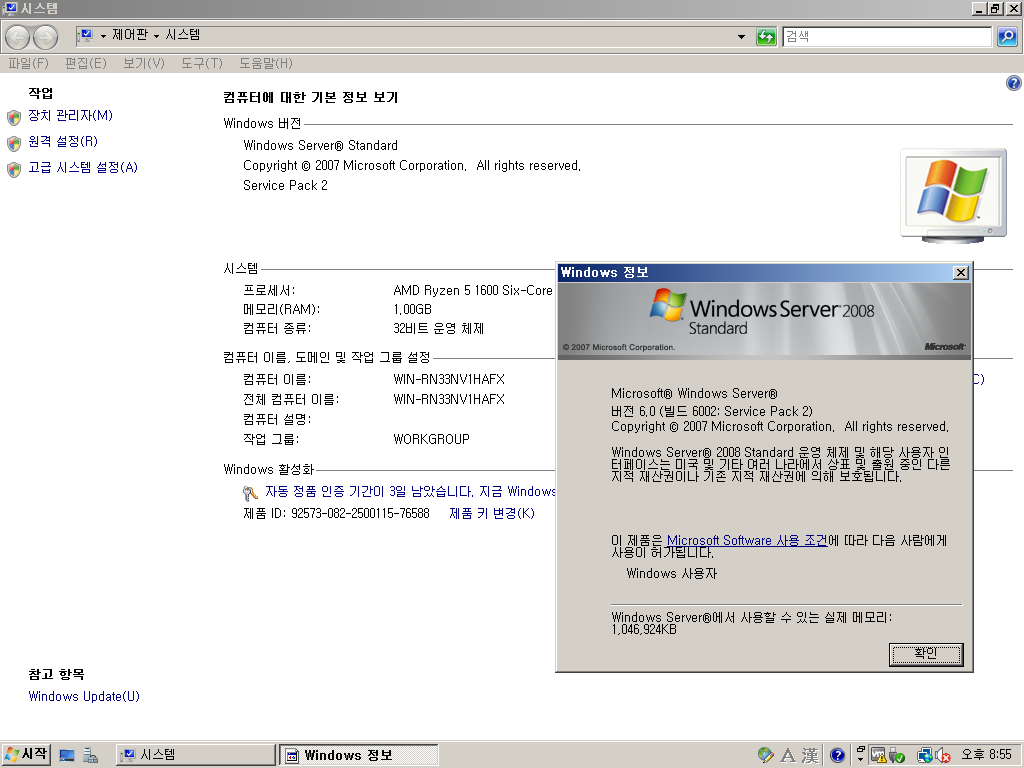Click the IME globe-pencil language icon
The width and height of the screenshot is (1024, 768).
pos(765,756)
